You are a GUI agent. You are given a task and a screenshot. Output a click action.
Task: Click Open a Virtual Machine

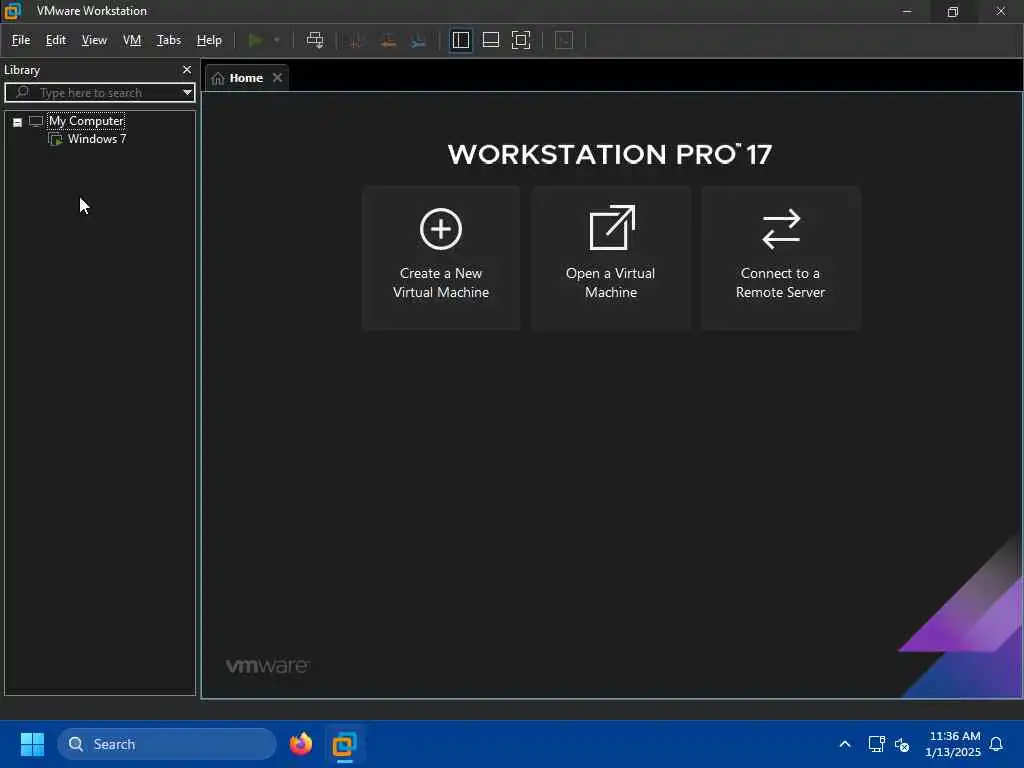pos(611,258)
